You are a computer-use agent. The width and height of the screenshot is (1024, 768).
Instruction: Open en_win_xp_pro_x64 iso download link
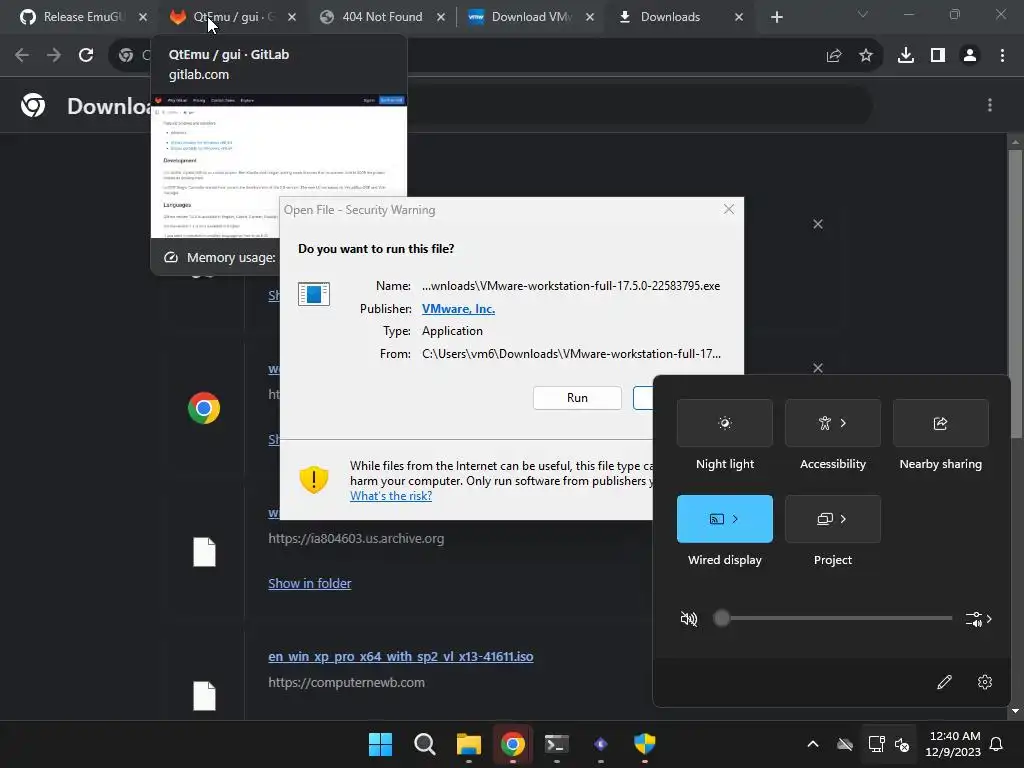[400, 656]
